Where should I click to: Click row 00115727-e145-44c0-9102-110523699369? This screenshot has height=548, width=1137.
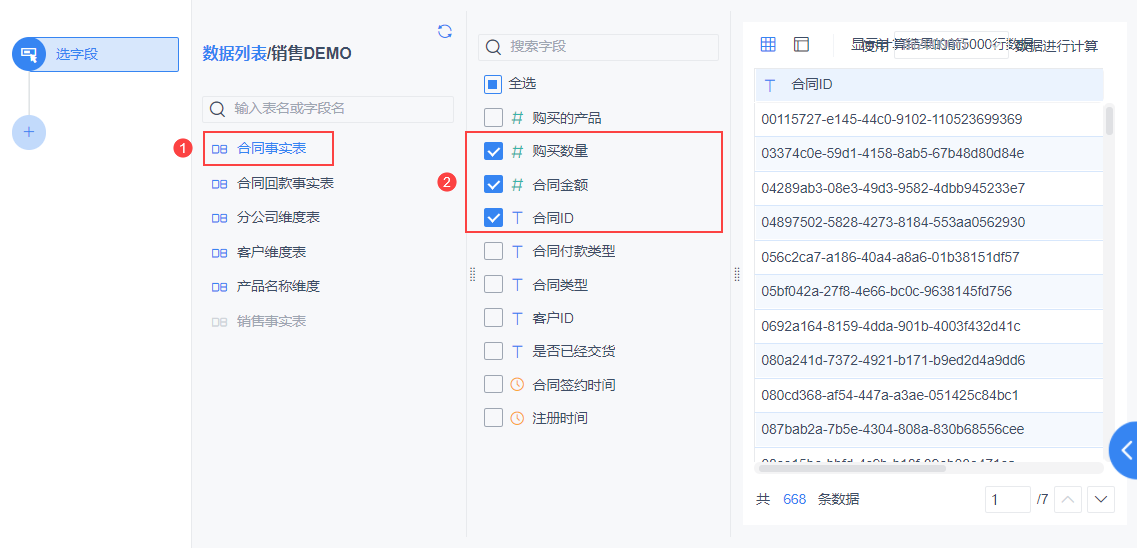929,120
